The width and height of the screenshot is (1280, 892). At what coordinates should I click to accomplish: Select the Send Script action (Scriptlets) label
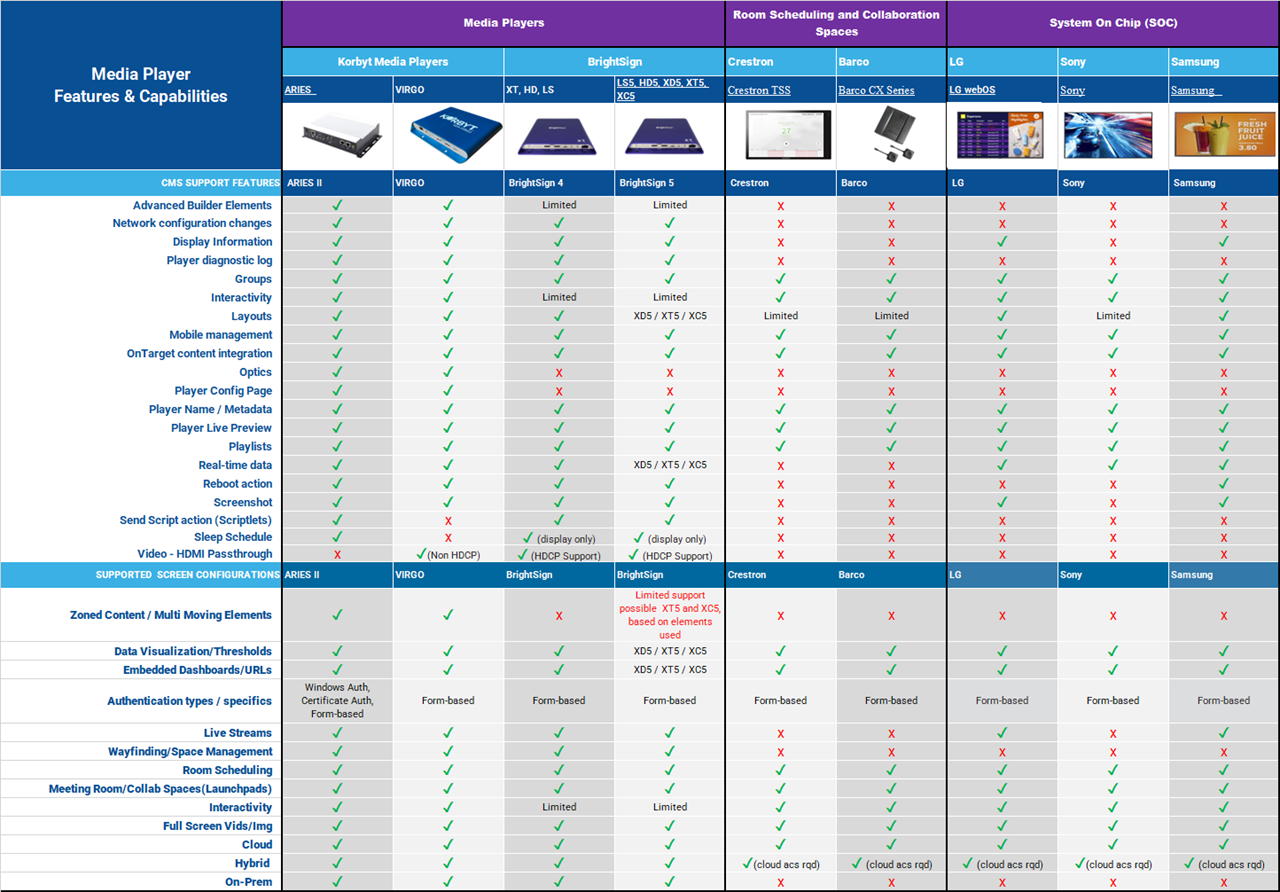pos(196,520)
